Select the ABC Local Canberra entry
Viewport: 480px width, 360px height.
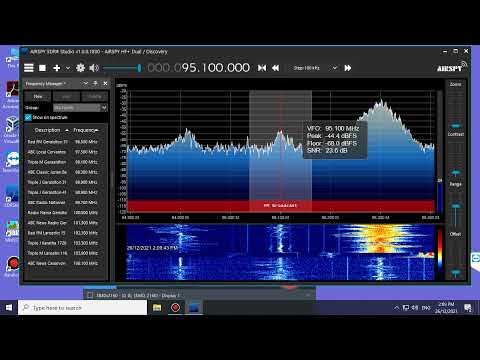pos(63,152)
